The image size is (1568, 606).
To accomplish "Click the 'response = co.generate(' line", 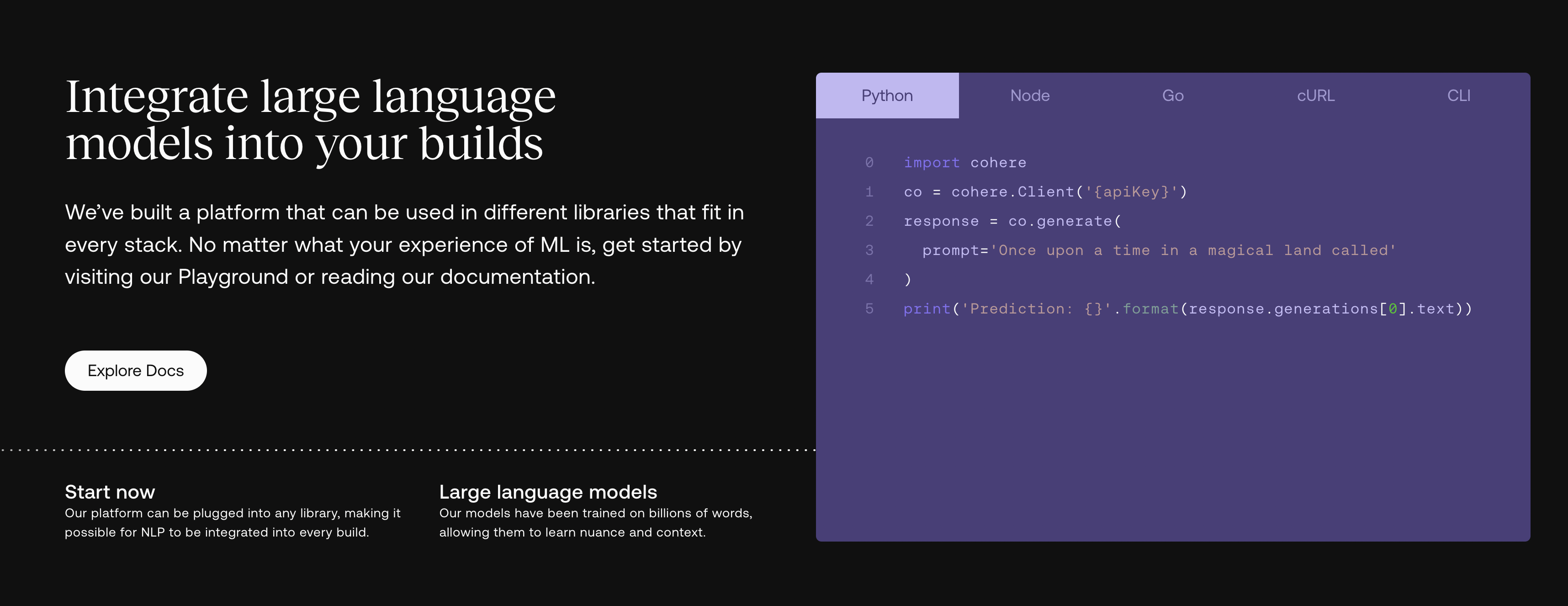I will [x=1012, y=221].
